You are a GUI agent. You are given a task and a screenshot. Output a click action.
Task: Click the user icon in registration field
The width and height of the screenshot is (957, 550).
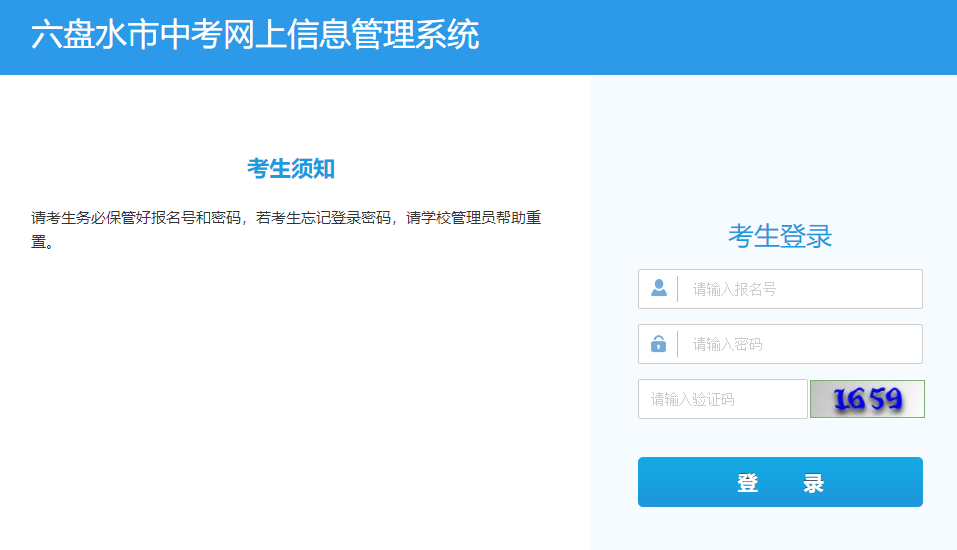click(x=659, y=288)
